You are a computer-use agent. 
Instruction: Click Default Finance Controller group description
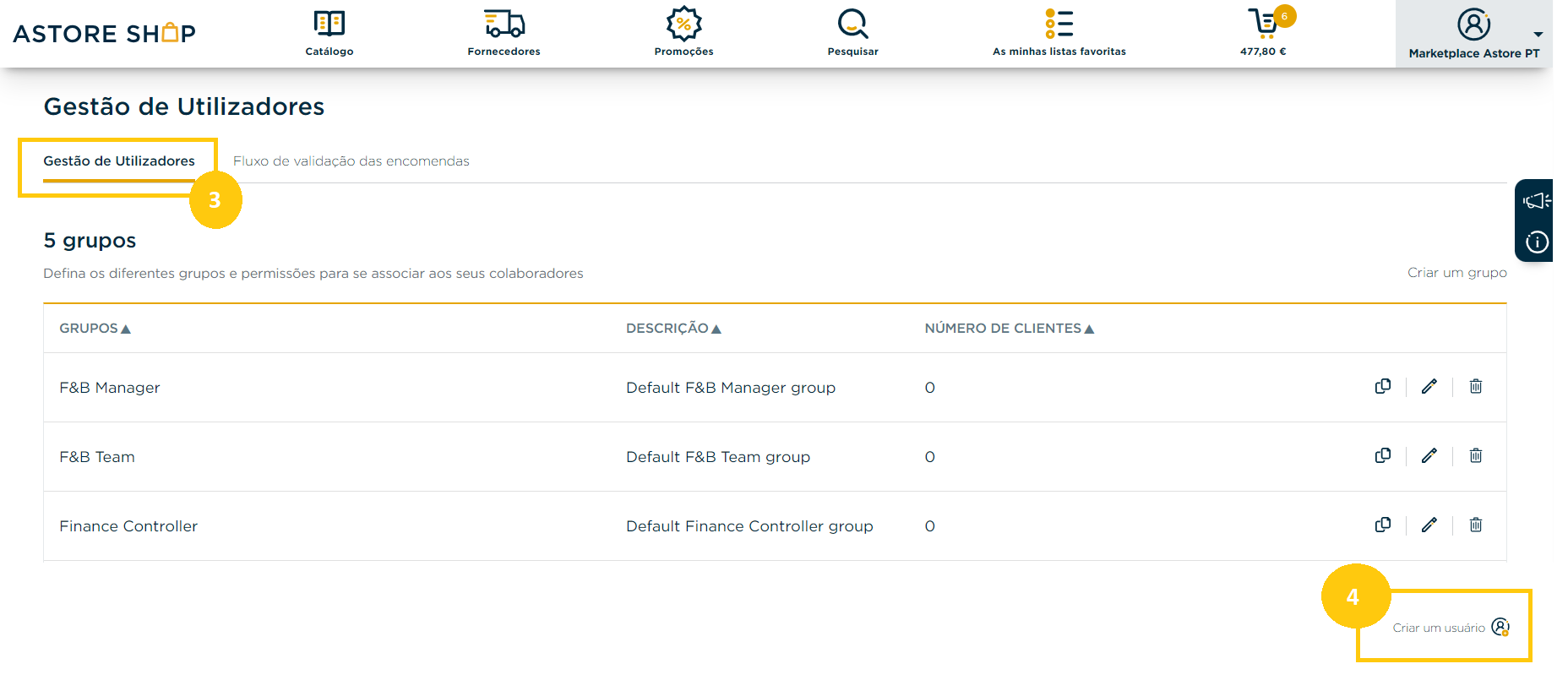pos(749,526)
